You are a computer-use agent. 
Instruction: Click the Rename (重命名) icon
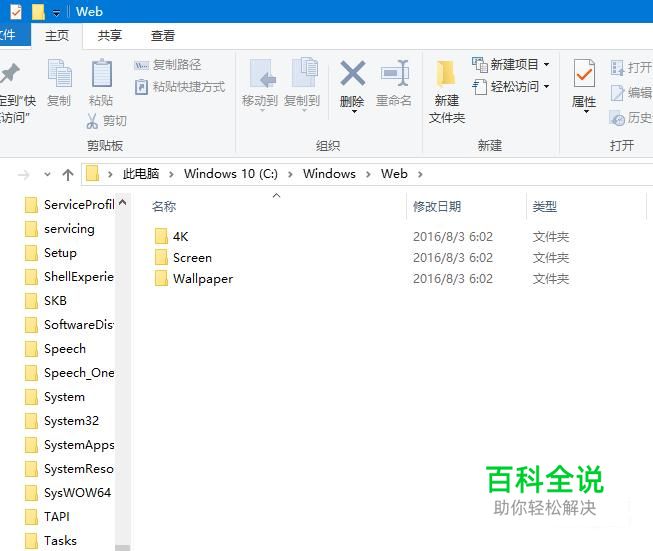click(395, 73)
